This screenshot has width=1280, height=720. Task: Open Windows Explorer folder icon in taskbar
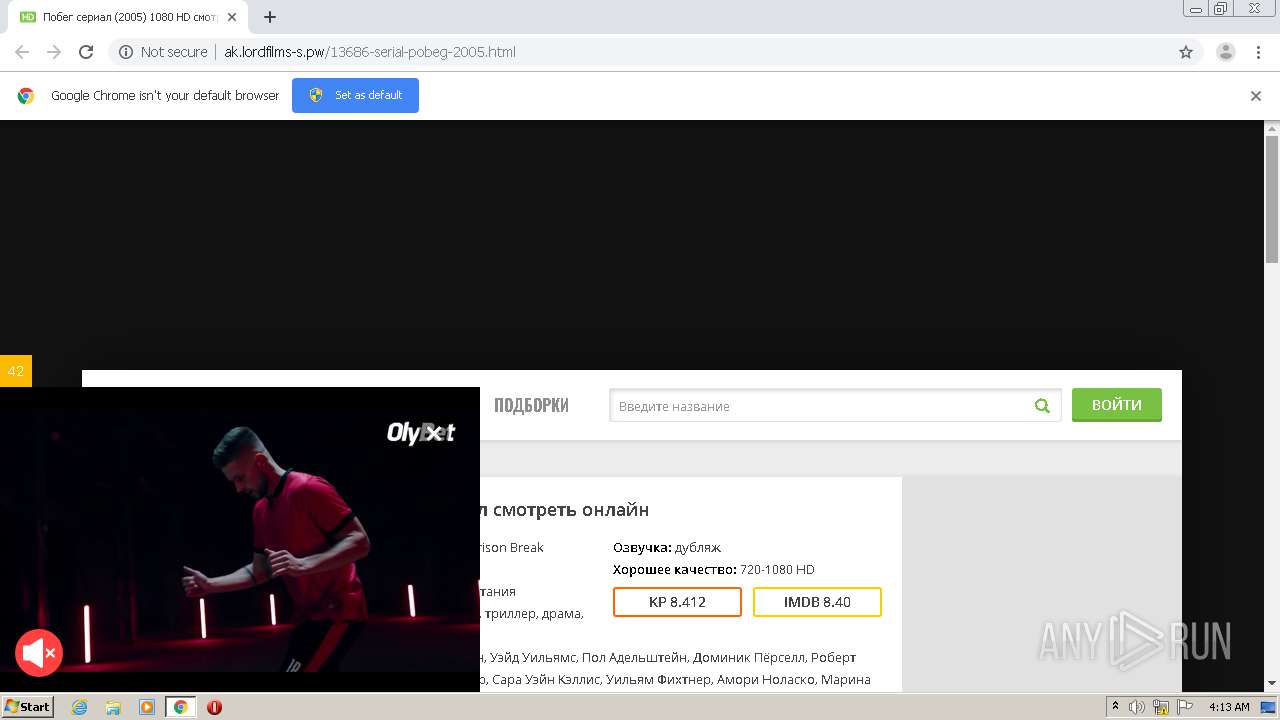tap(113, 707)
